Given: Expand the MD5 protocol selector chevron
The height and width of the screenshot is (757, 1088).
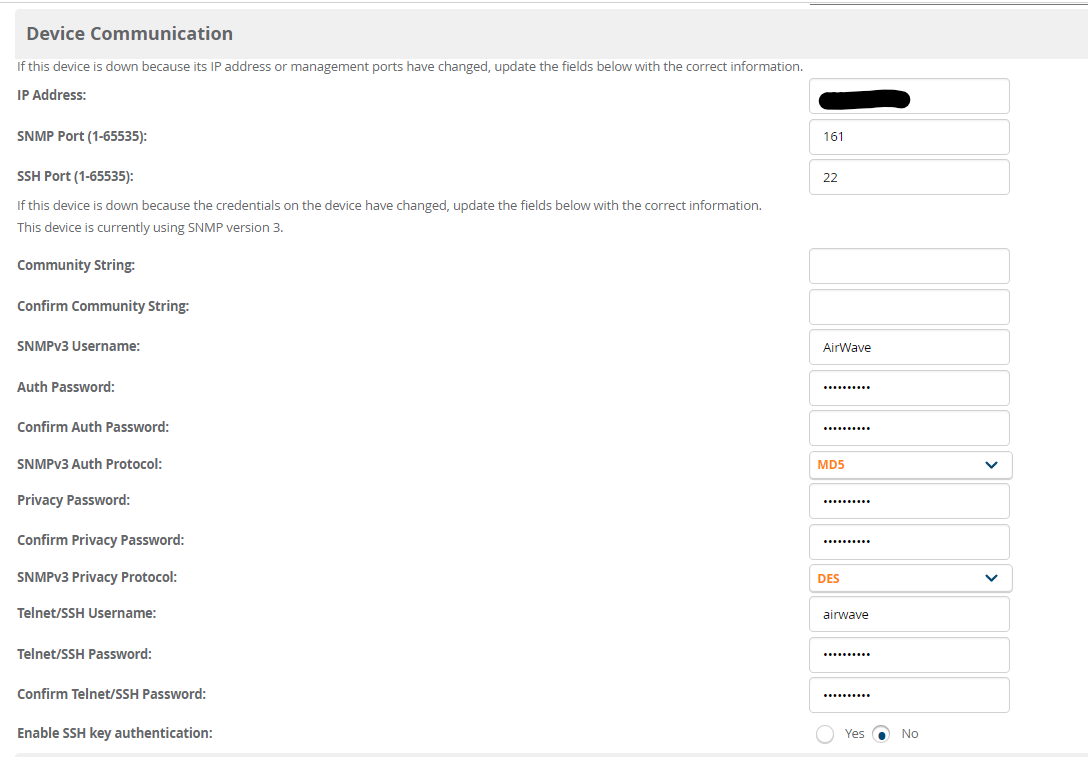Looking at the screenshot, I should 991,464.
